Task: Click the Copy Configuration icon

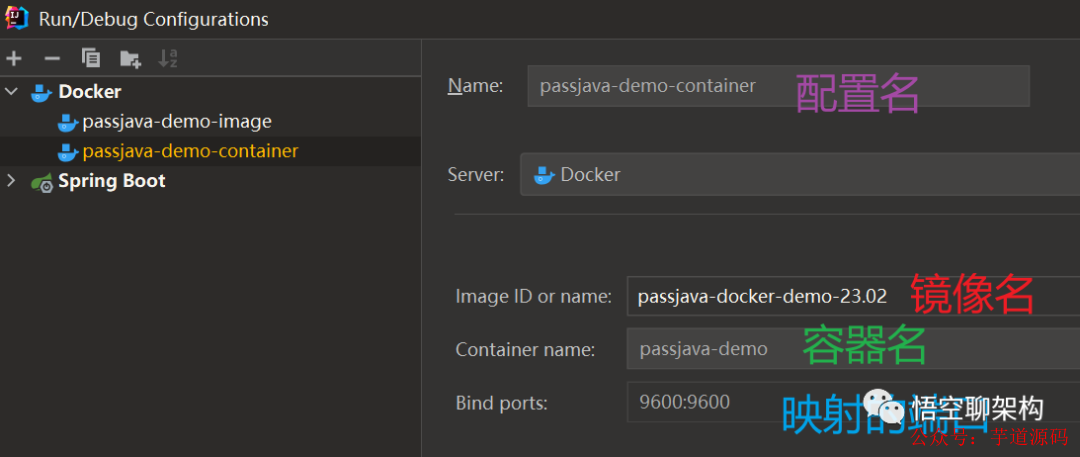Action: (x=91, y=59)
